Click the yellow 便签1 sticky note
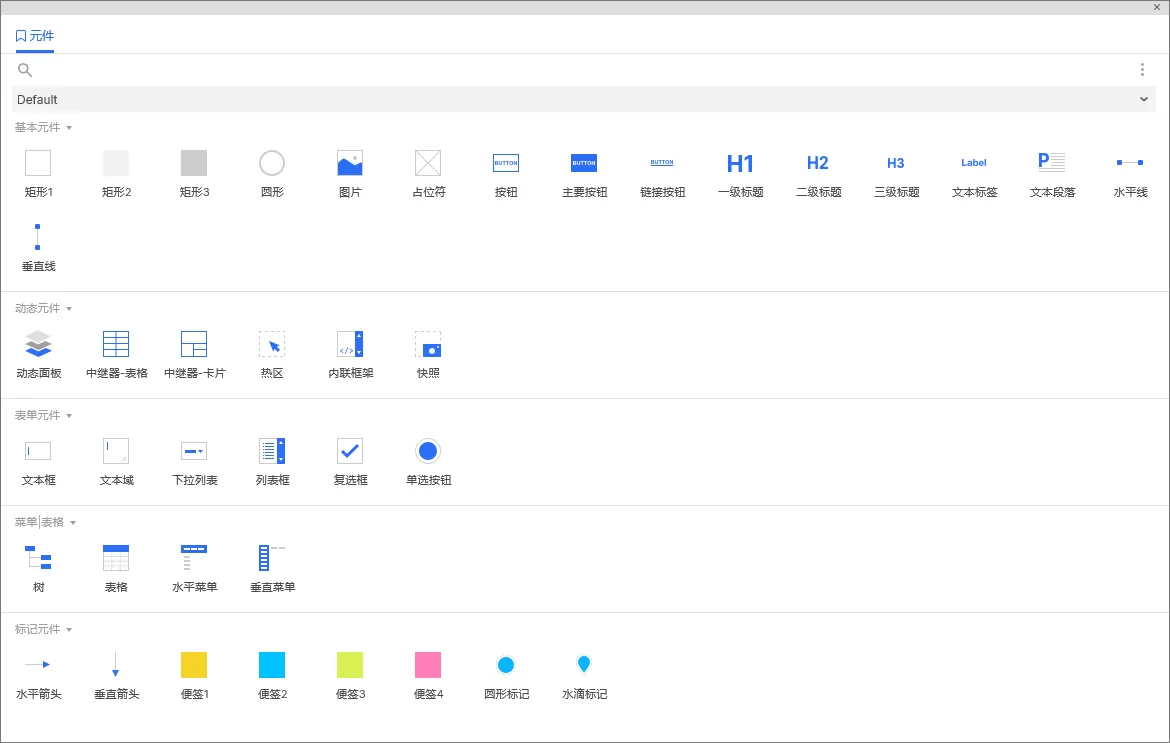 [194, 676]
